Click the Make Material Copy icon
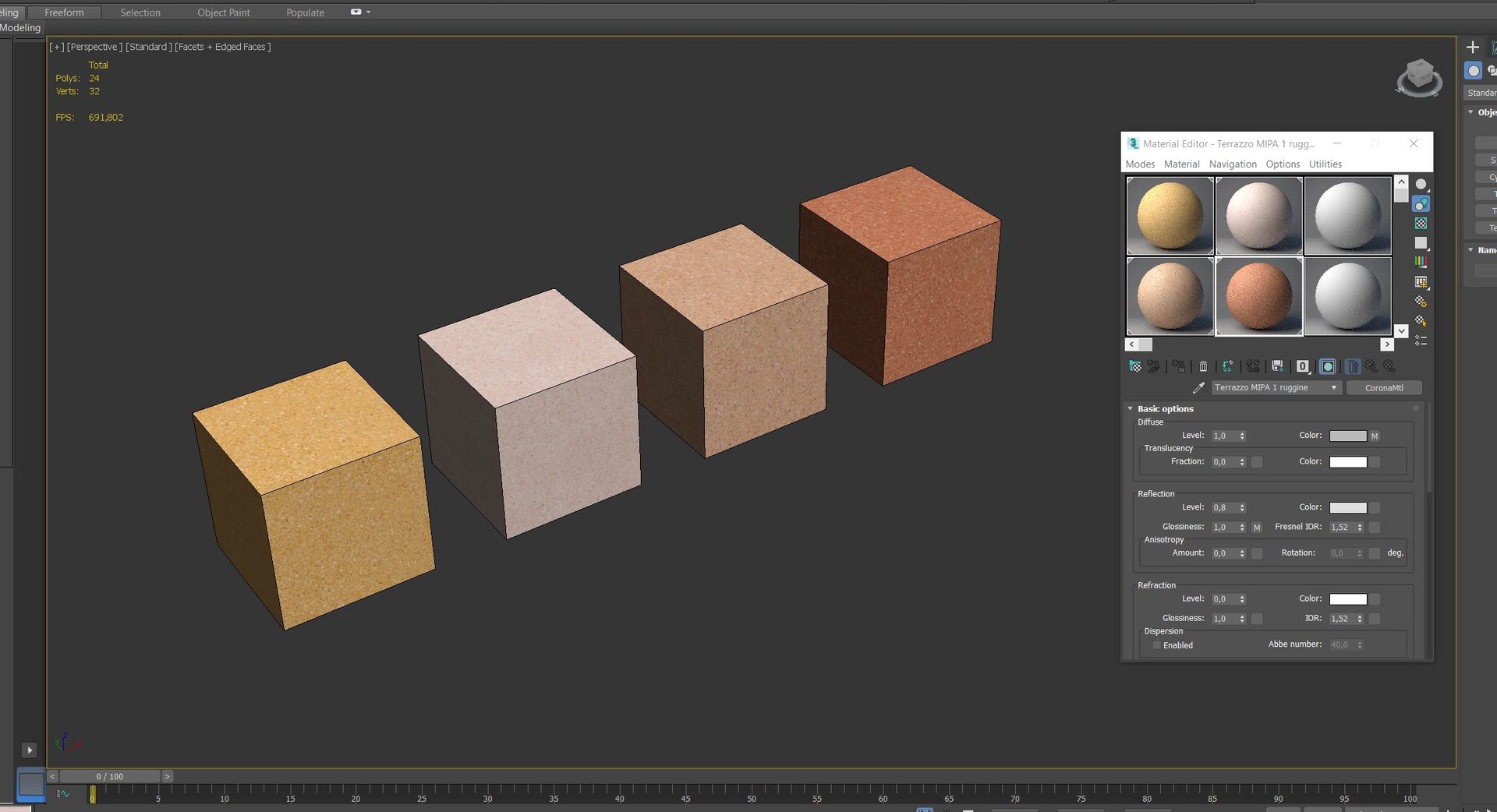The image size is (1497, 812). click(x=1228, y=366)
